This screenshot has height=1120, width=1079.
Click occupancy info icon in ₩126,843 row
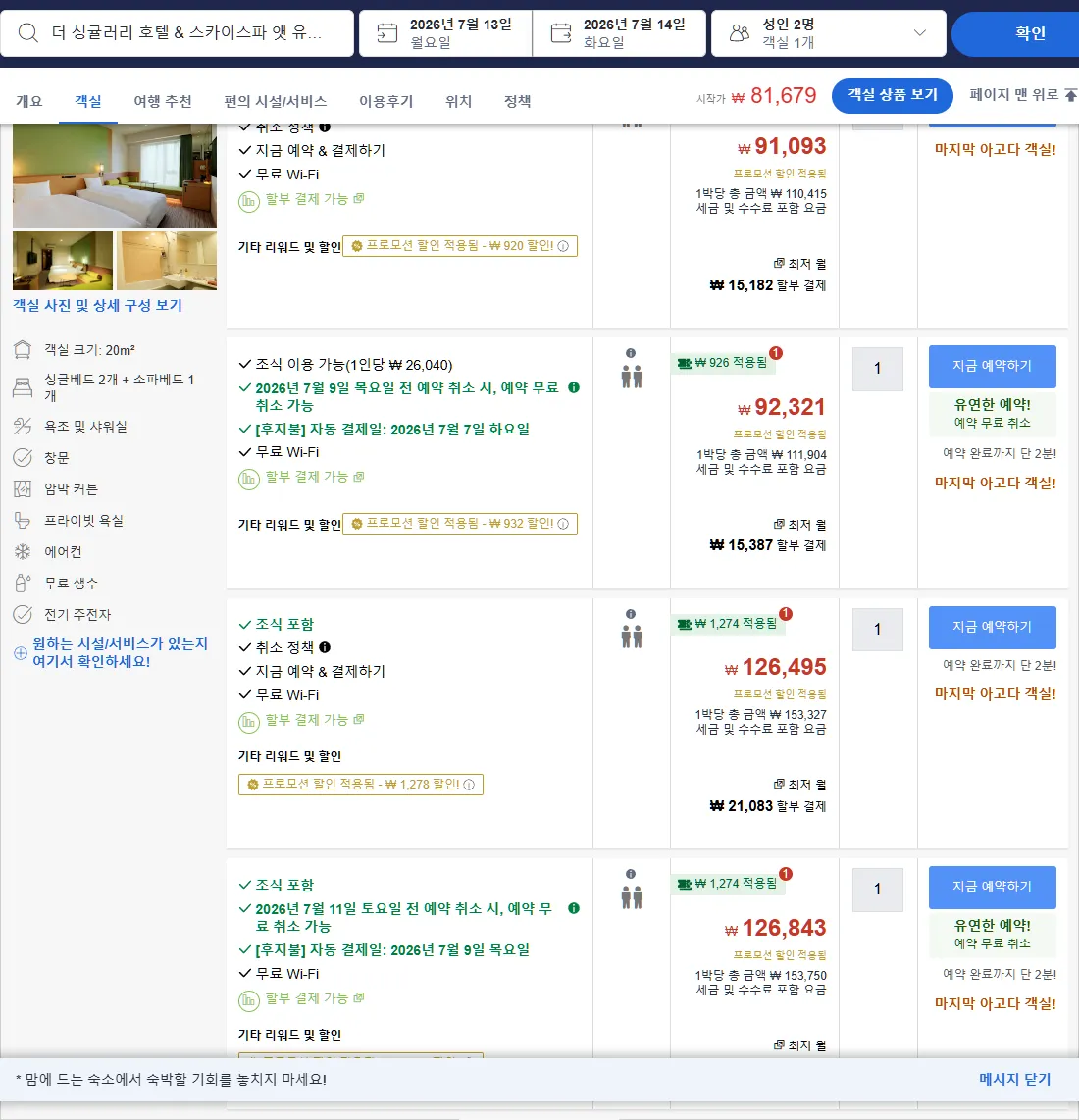click(631, 874)
